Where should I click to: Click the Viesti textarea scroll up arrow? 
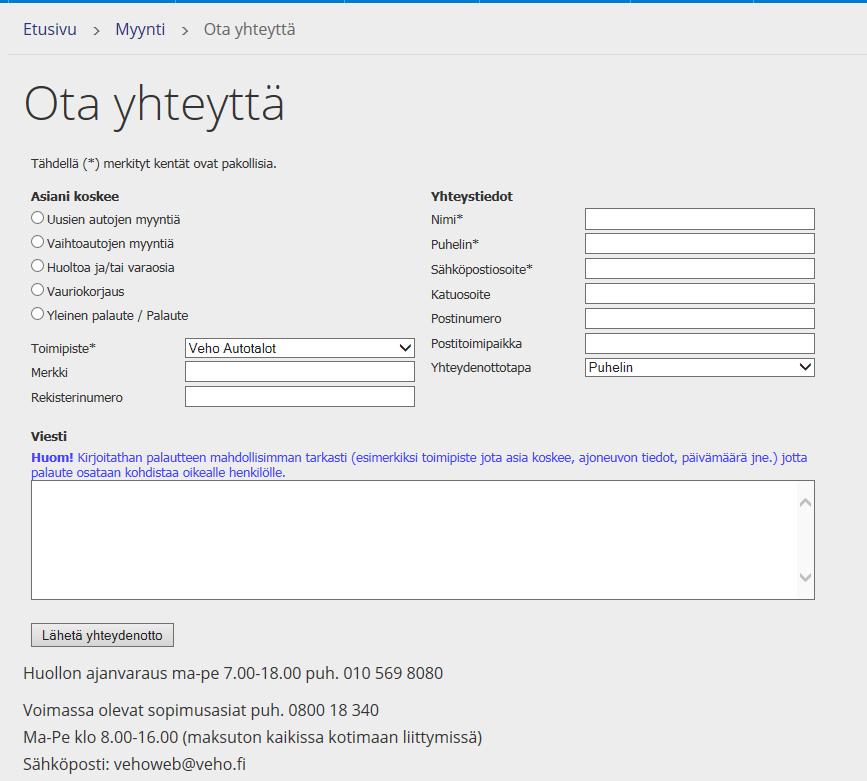click(806, 503)
